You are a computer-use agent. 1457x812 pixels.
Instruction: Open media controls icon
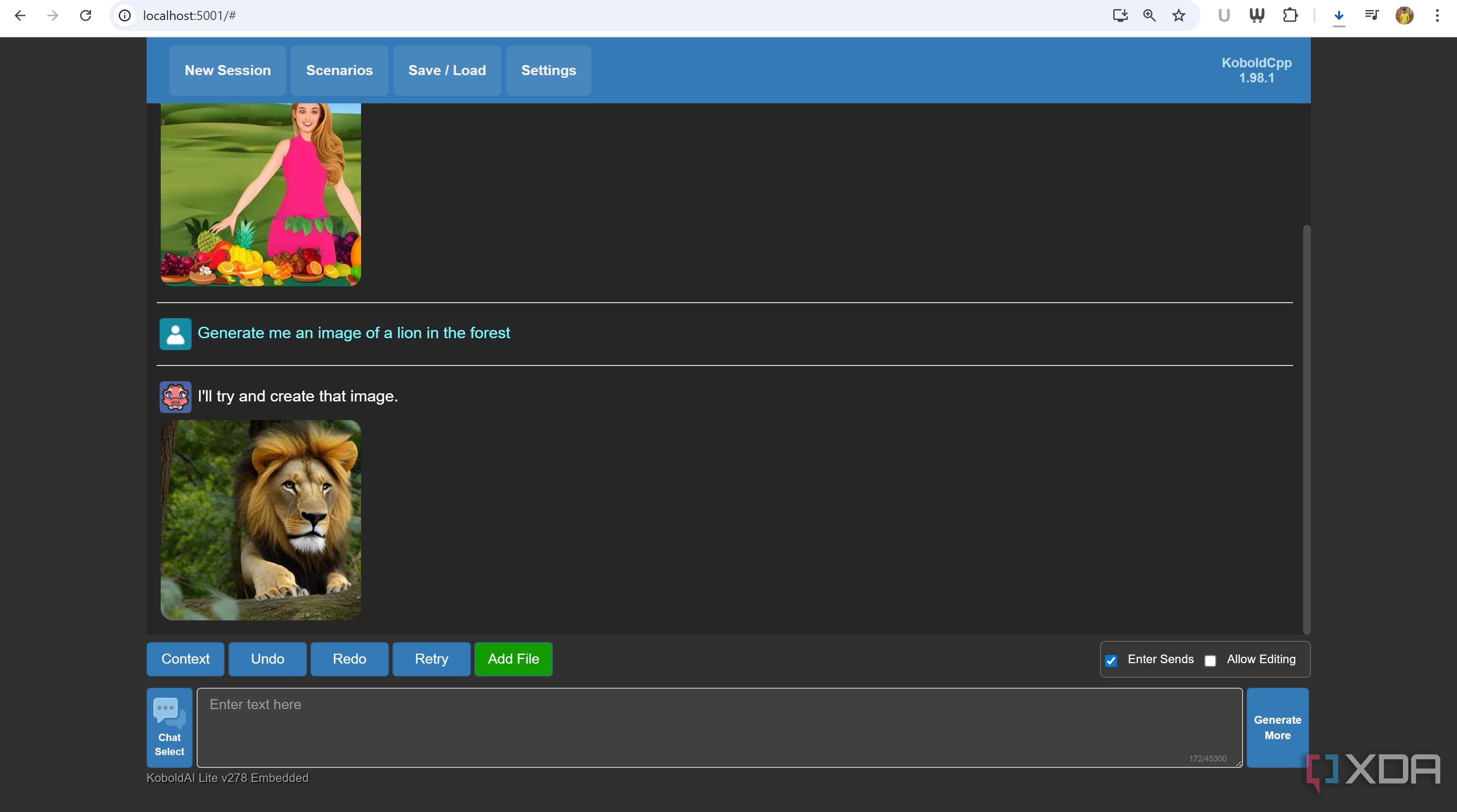pyautogui.click(x=1371, y=16)
